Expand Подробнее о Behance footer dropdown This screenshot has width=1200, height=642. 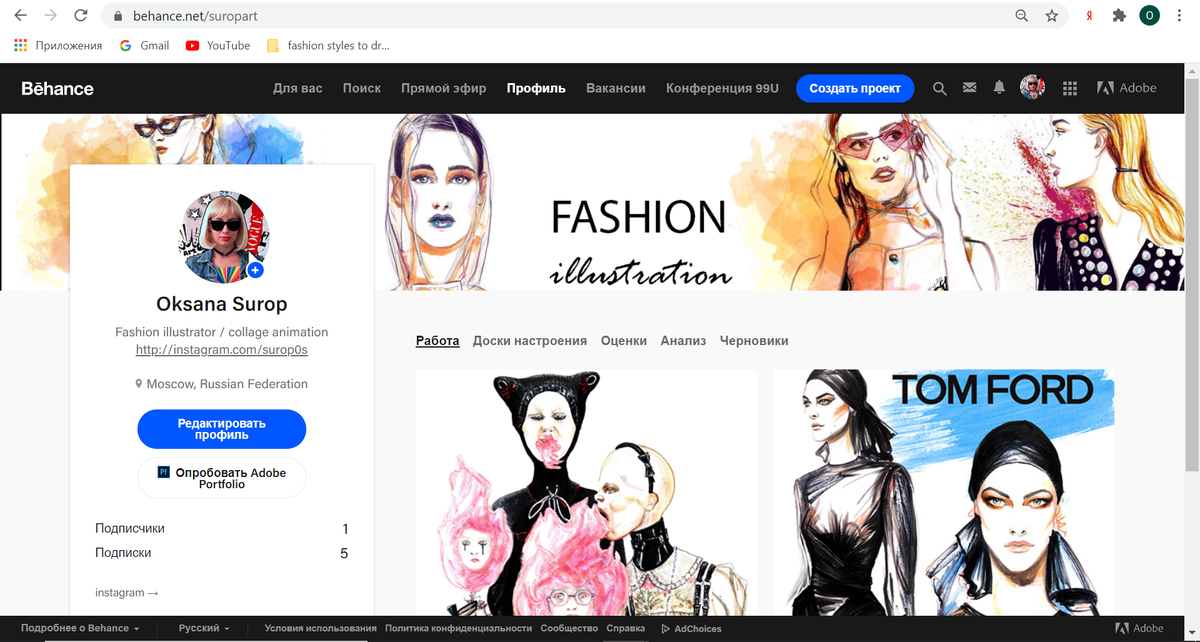pyautogui.click(x=80, y=629)
